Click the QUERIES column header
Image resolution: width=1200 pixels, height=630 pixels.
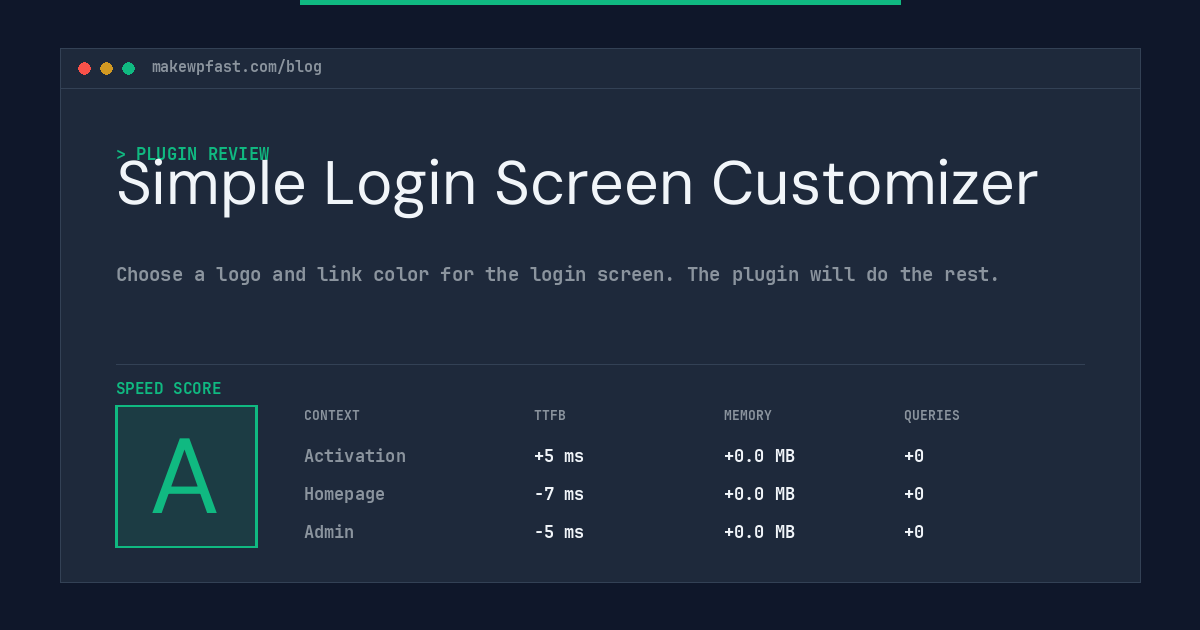click(x=932, y=415)
